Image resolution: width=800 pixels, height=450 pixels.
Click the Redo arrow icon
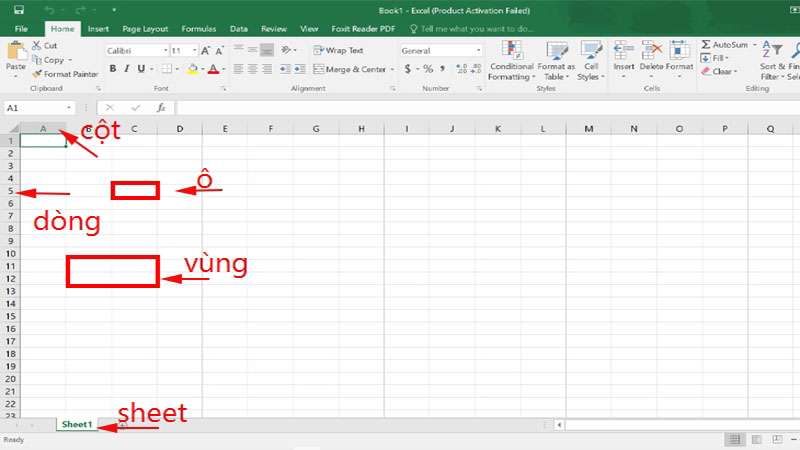click(x=81, y=10)
